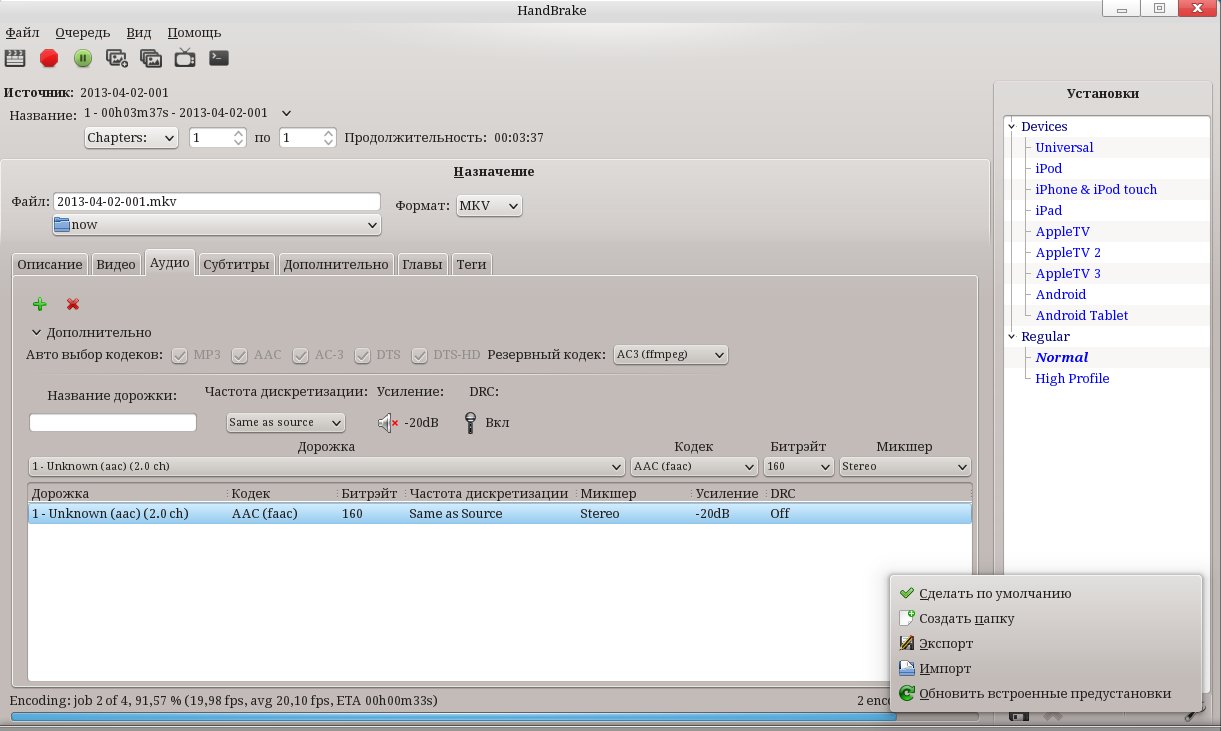Open the Файл menu
The width and height of the screenshot is (1221, 731).
tap(22, 33)
